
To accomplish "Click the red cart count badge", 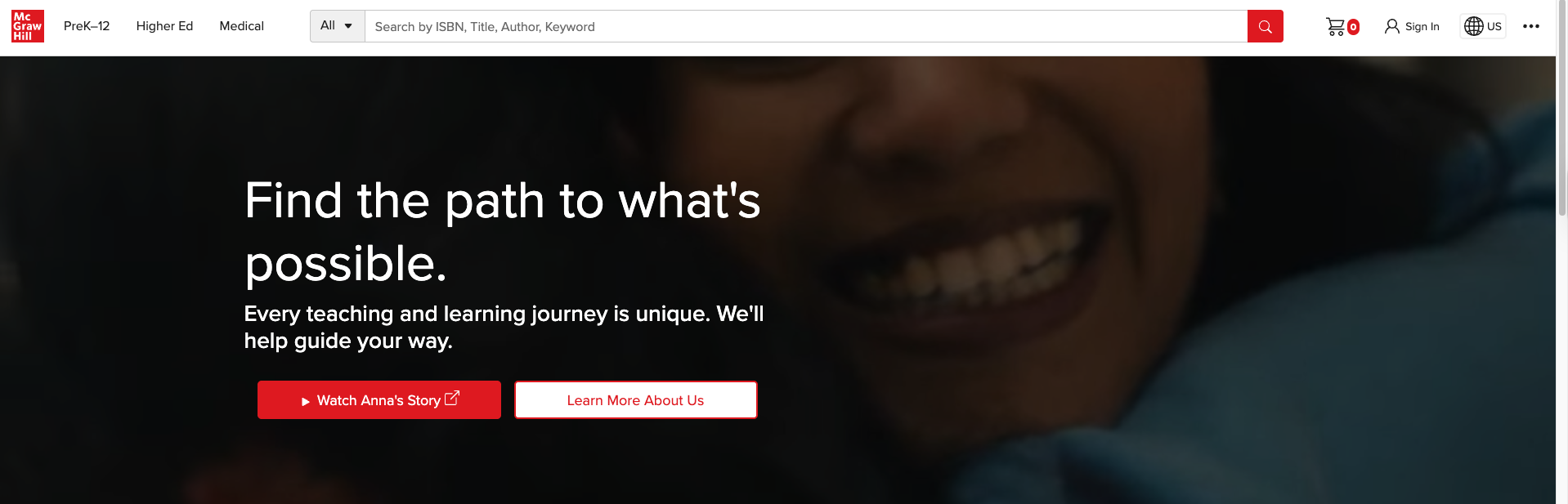I will 1353,27.
